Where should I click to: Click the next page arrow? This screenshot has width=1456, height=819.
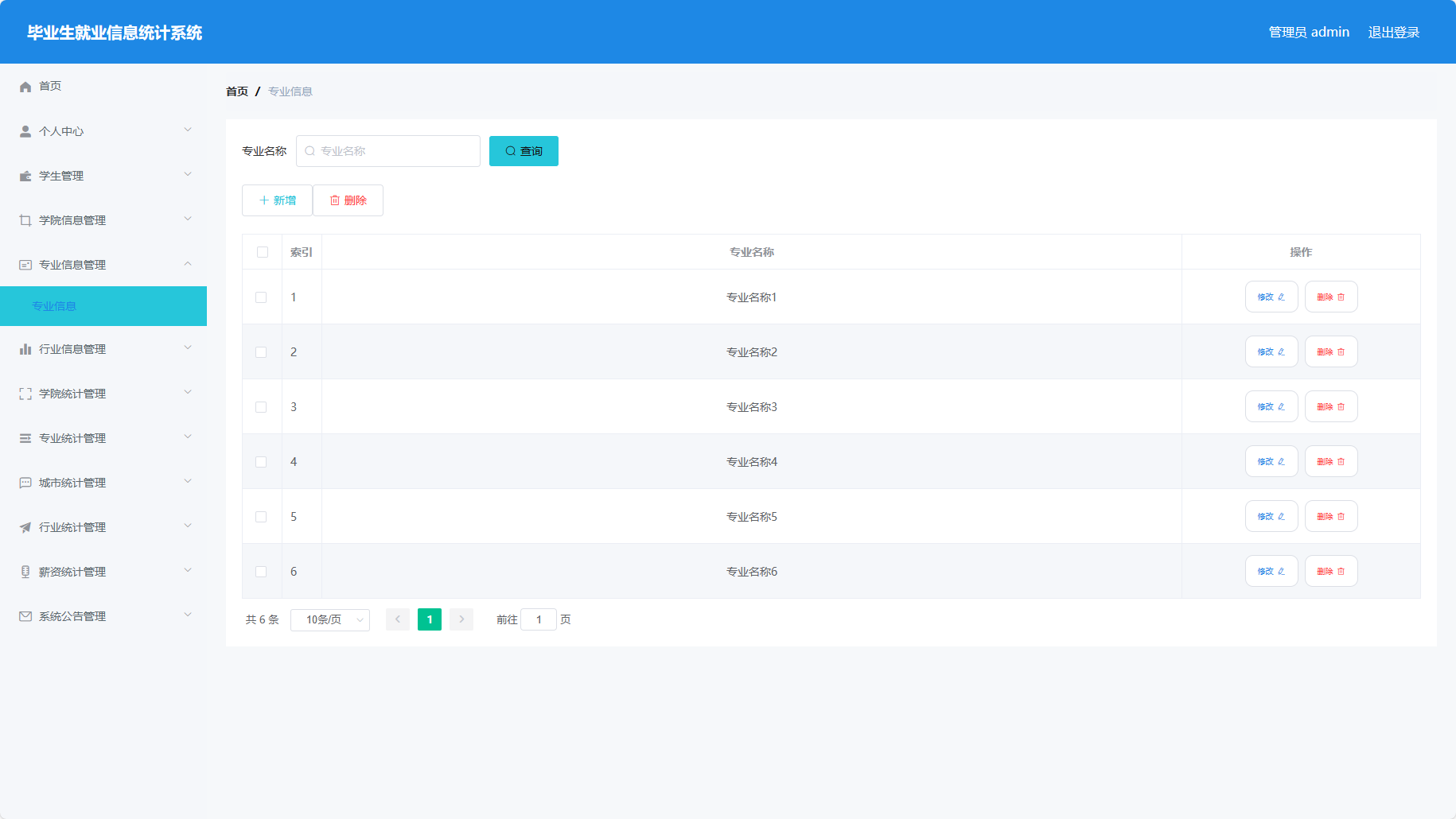461,619
